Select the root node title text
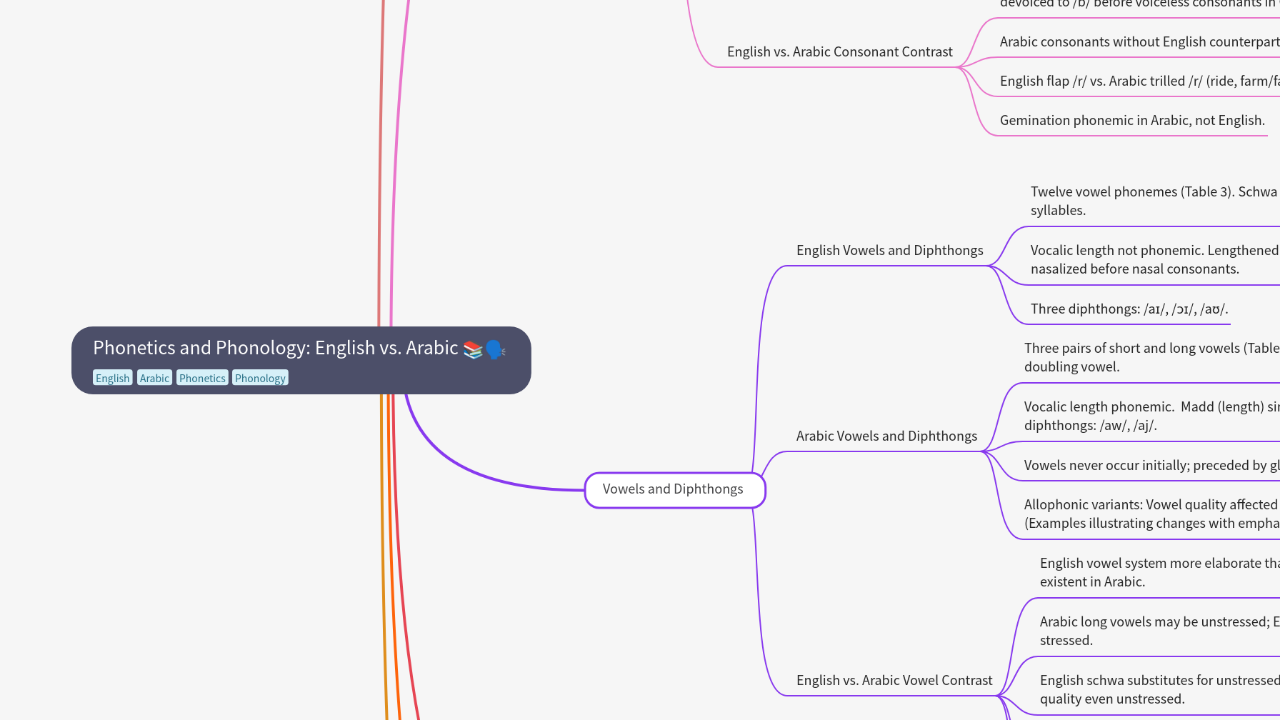Viewport: 1280px width, 720px height. tap(275, 348)
